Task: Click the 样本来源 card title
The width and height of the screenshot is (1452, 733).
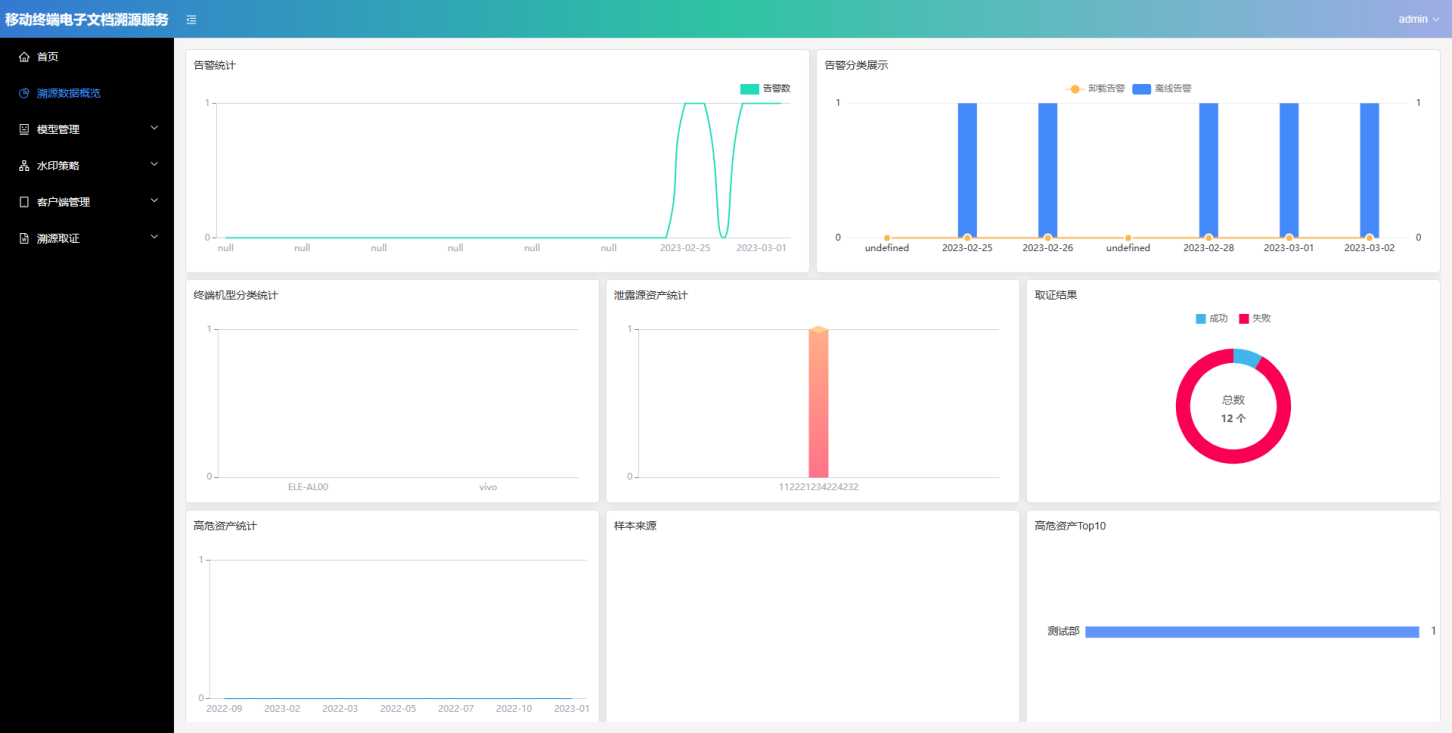Action: 635,526
